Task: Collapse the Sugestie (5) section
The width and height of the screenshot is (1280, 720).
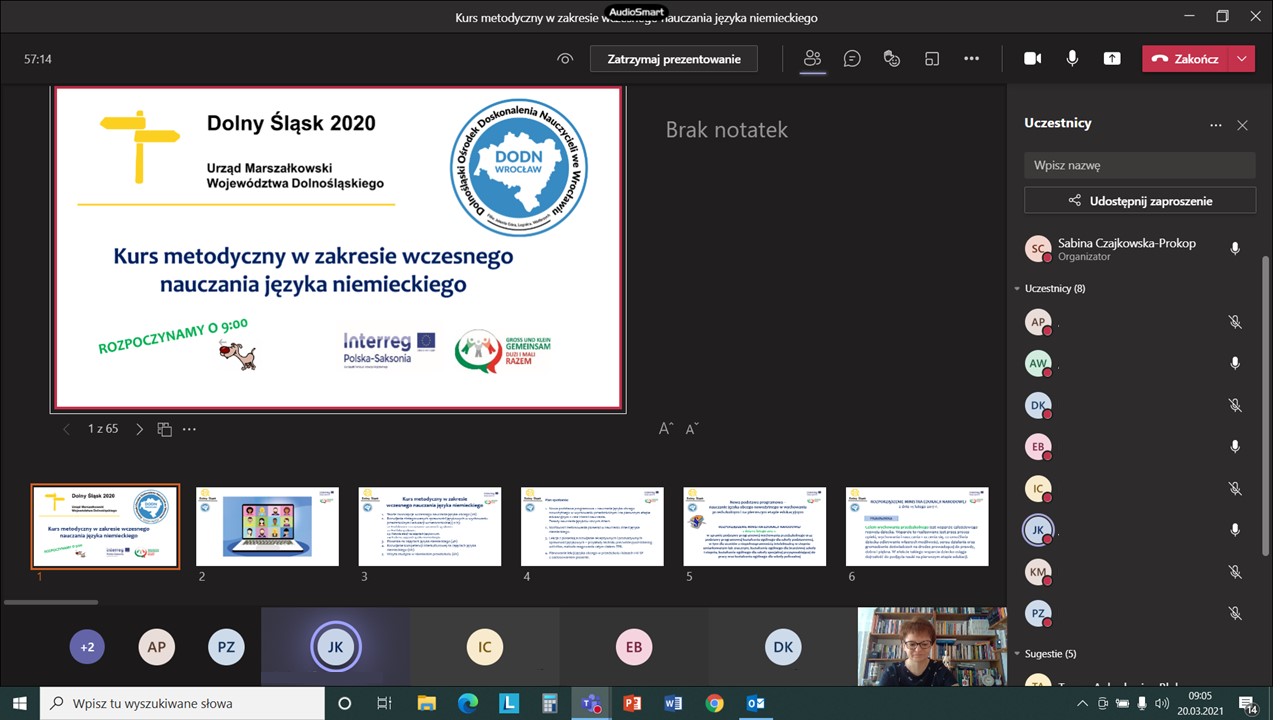Action: pyautogui.click(x=1018, y=654)
